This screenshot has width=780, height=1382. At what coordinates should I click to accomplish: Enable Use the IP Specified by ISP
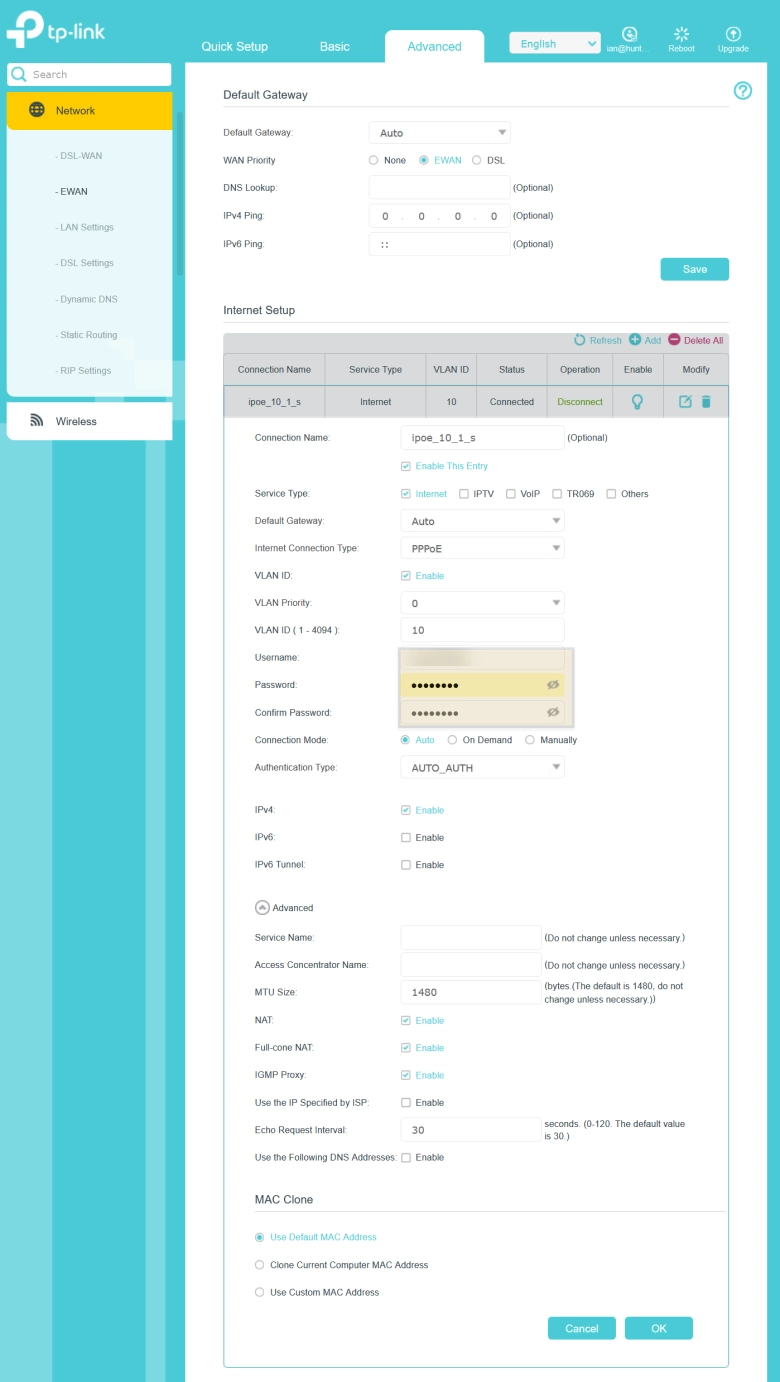click(x=406, y=1102)
